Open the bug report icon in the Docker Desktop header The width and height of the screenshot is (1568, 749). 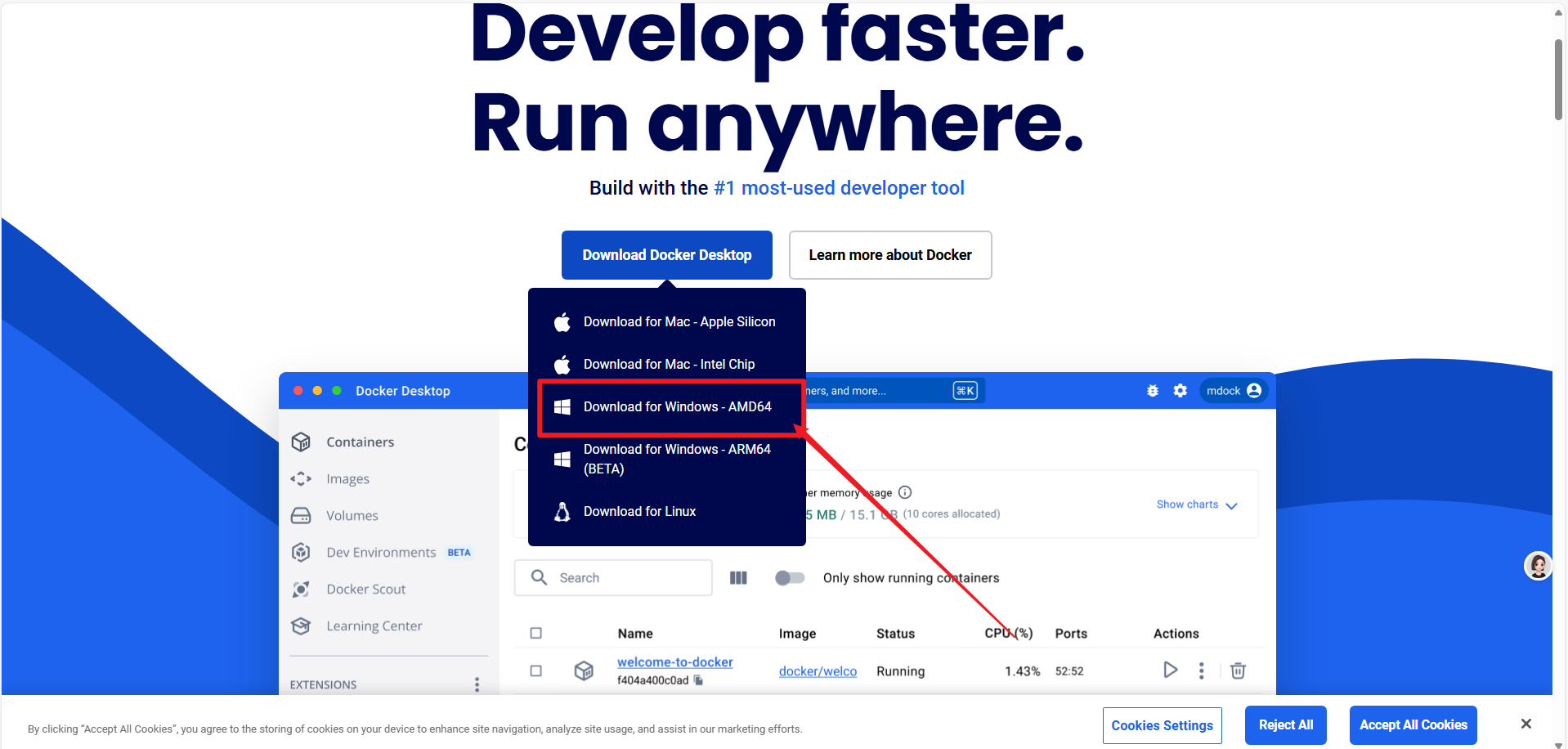(x=1153, y=391)
